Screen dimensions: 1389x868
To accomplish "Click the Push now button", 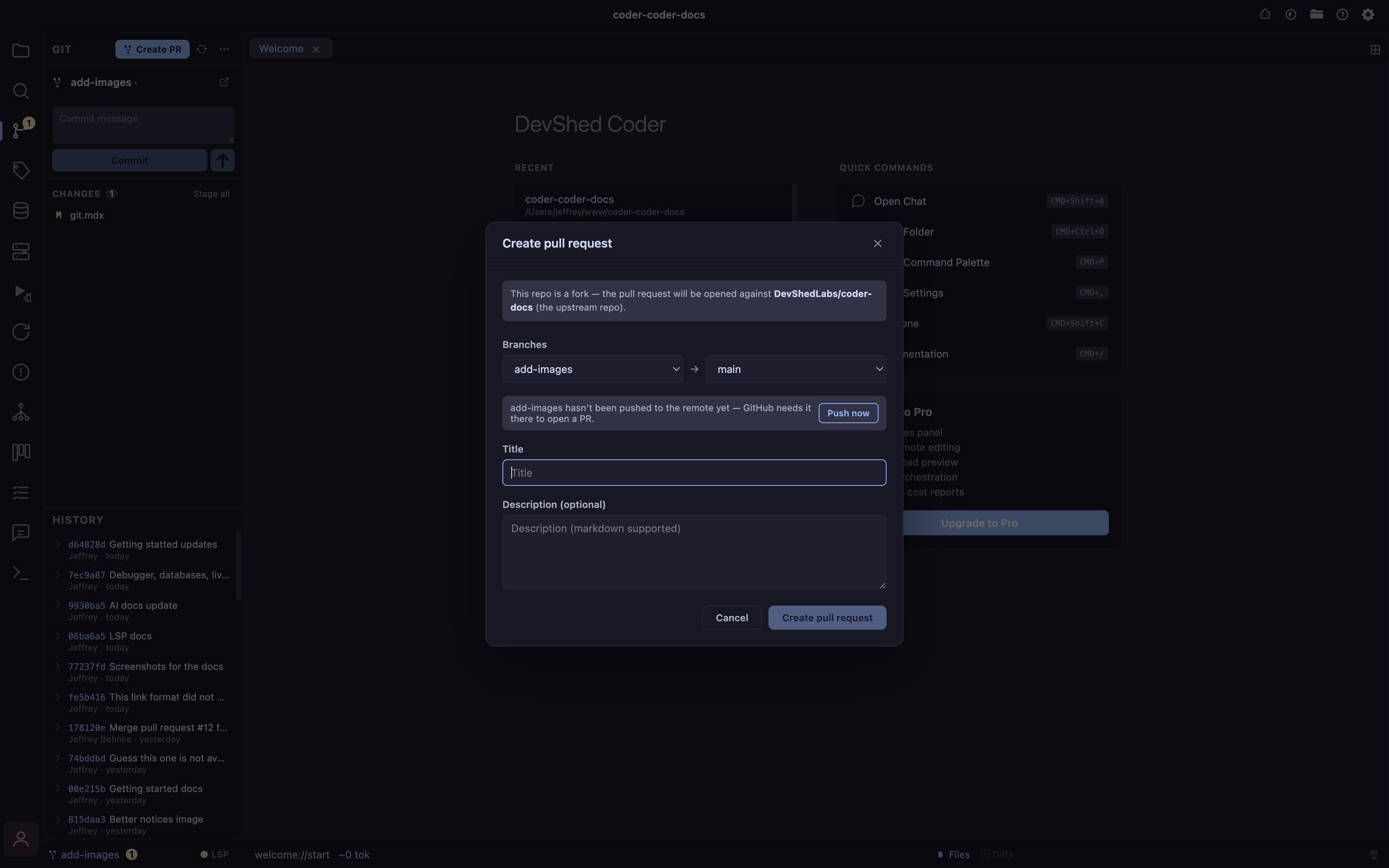I will [x=848, y=414].
